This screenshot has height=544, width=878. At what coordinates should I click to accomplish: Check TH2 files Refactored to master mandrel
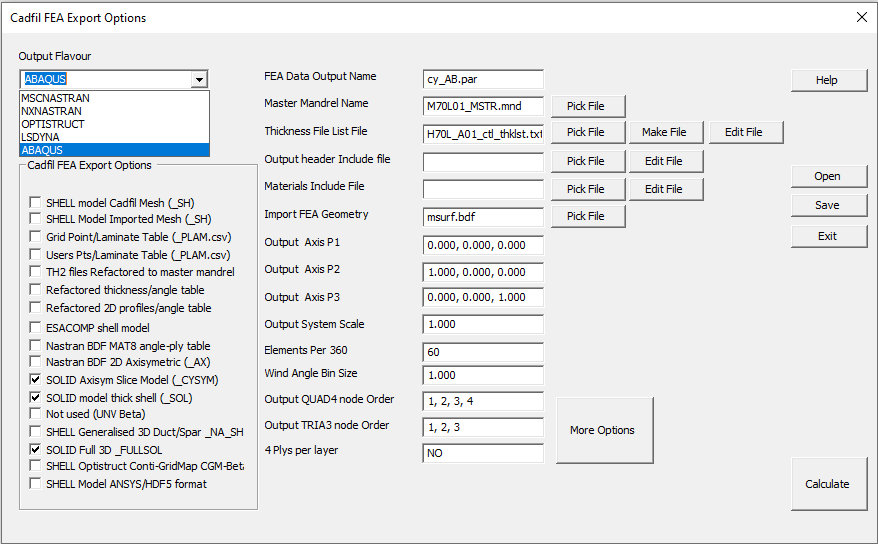(x=35, y=271)
